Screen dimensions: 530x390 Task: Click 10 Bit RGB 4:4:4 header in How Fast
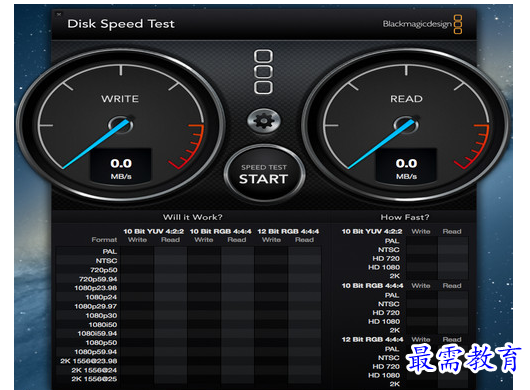tap(372, 286)
